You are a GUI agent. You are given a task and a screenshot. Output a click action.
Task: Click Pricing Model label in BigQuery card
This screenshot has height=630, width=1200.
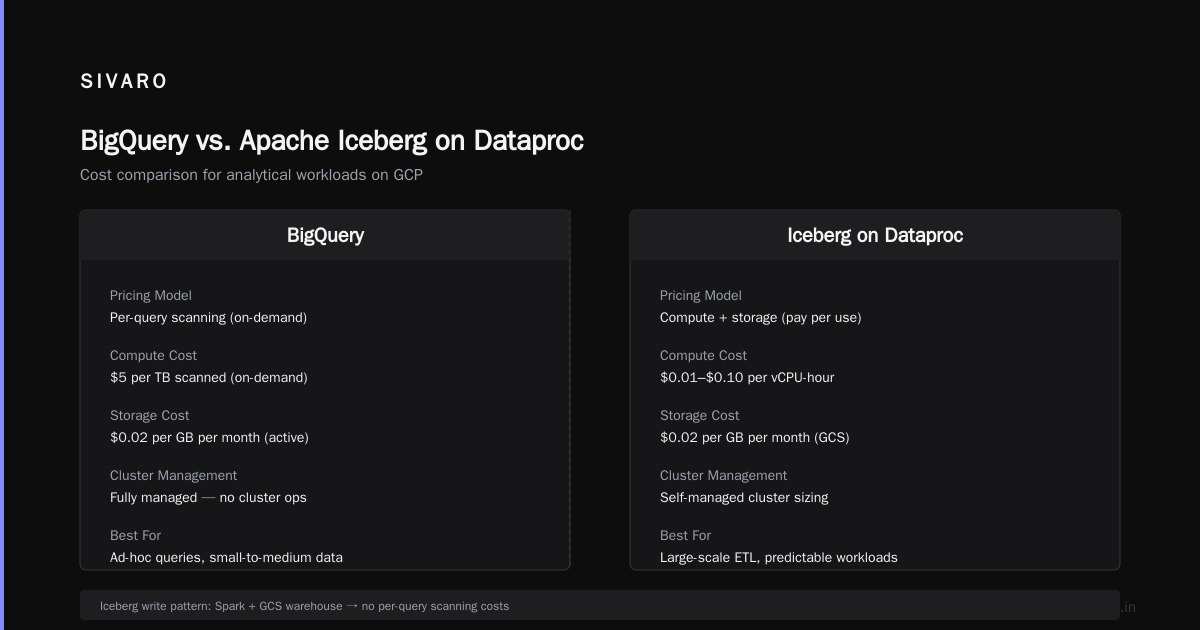tap(151, 296)
